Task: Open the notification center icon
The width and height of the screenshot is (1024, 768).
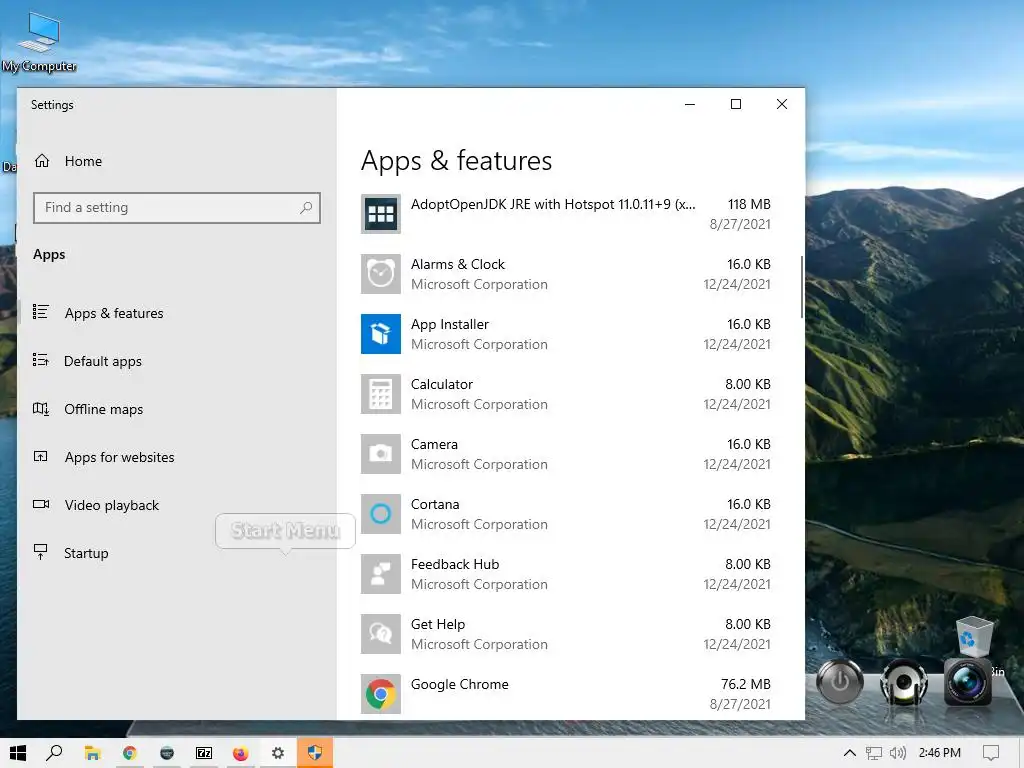Action: (991, 753)
